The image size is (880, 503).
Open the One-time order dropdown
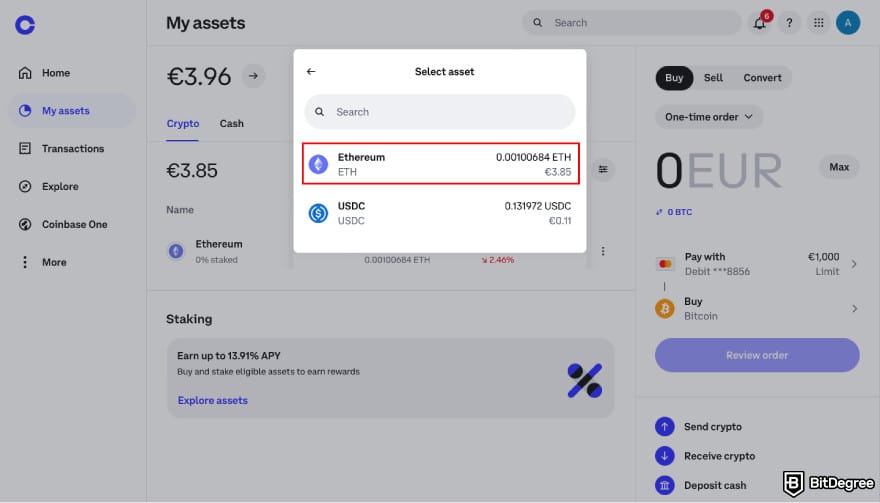click(709, 117)
